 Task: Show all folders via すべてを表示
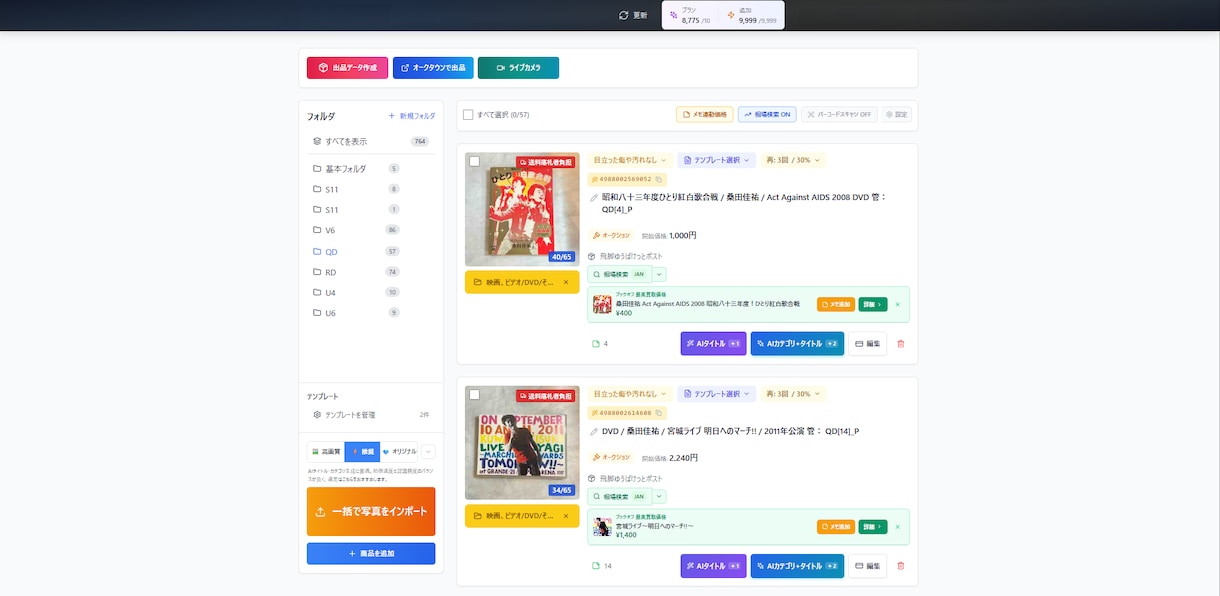(x=371, y=141)
